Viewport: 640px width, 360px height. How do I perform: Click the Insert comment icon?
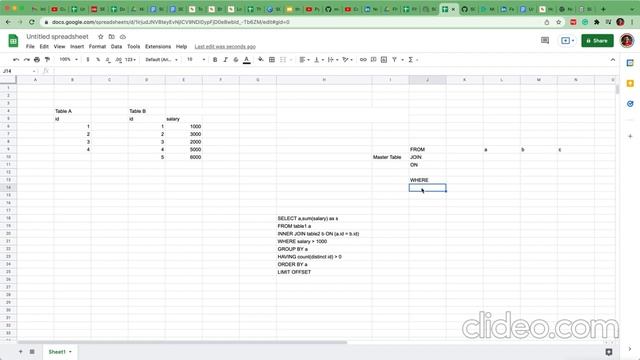click(373, 60)
